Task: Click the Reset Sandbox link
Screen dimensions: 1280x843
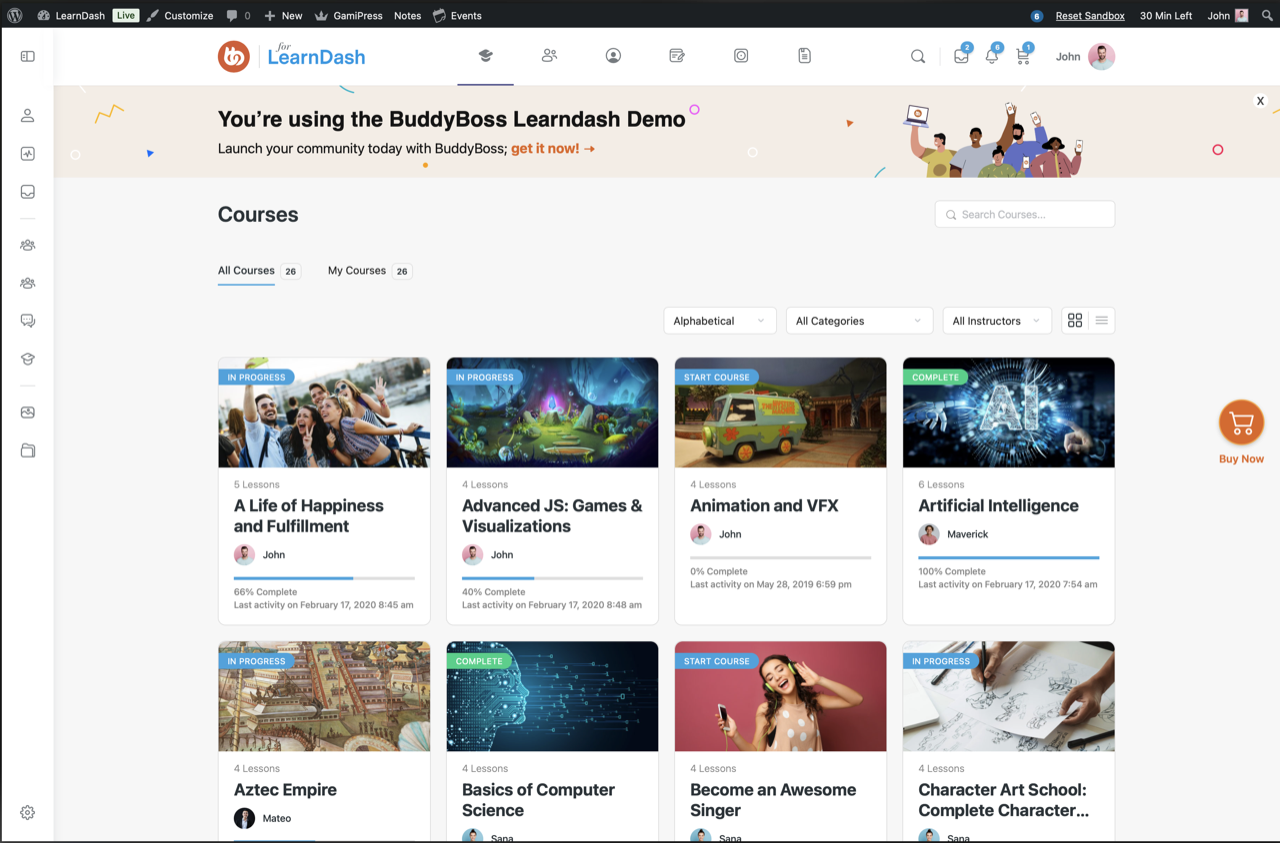Action: (1089, 16)
